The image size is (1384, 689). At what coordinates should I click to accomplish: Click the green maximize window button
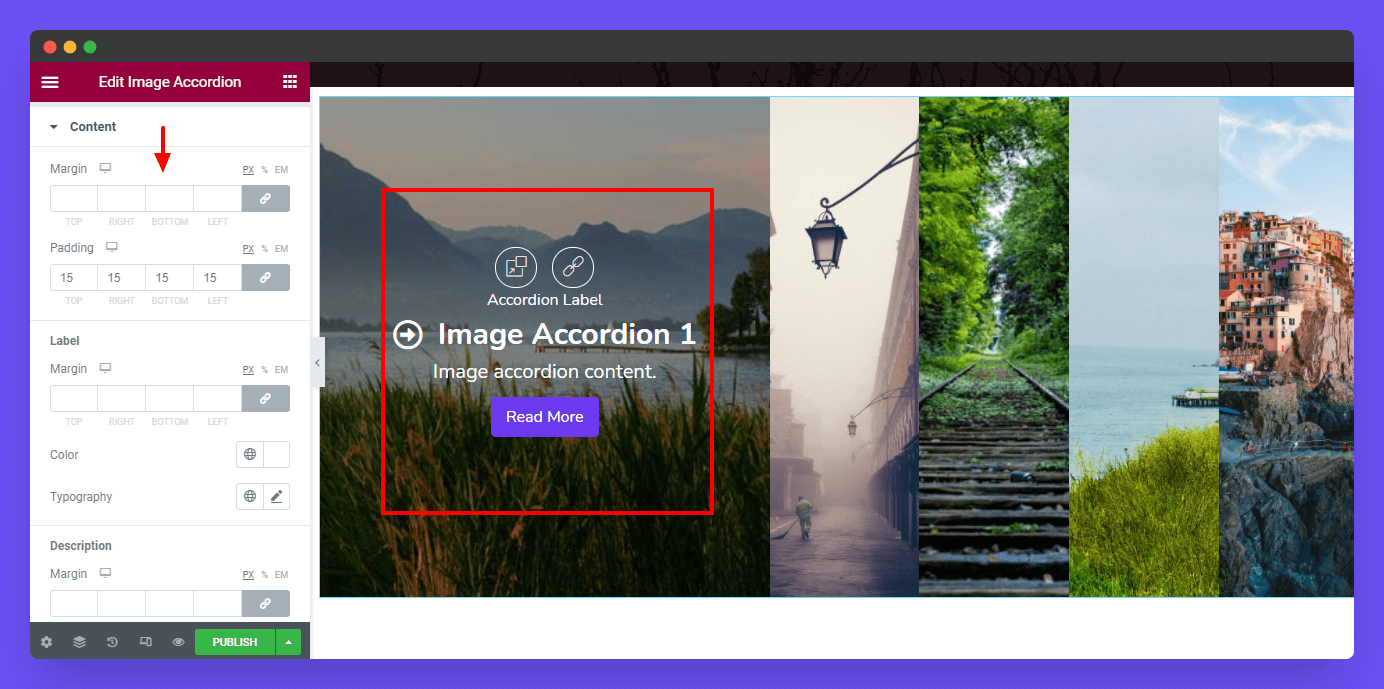click(90, 47)
